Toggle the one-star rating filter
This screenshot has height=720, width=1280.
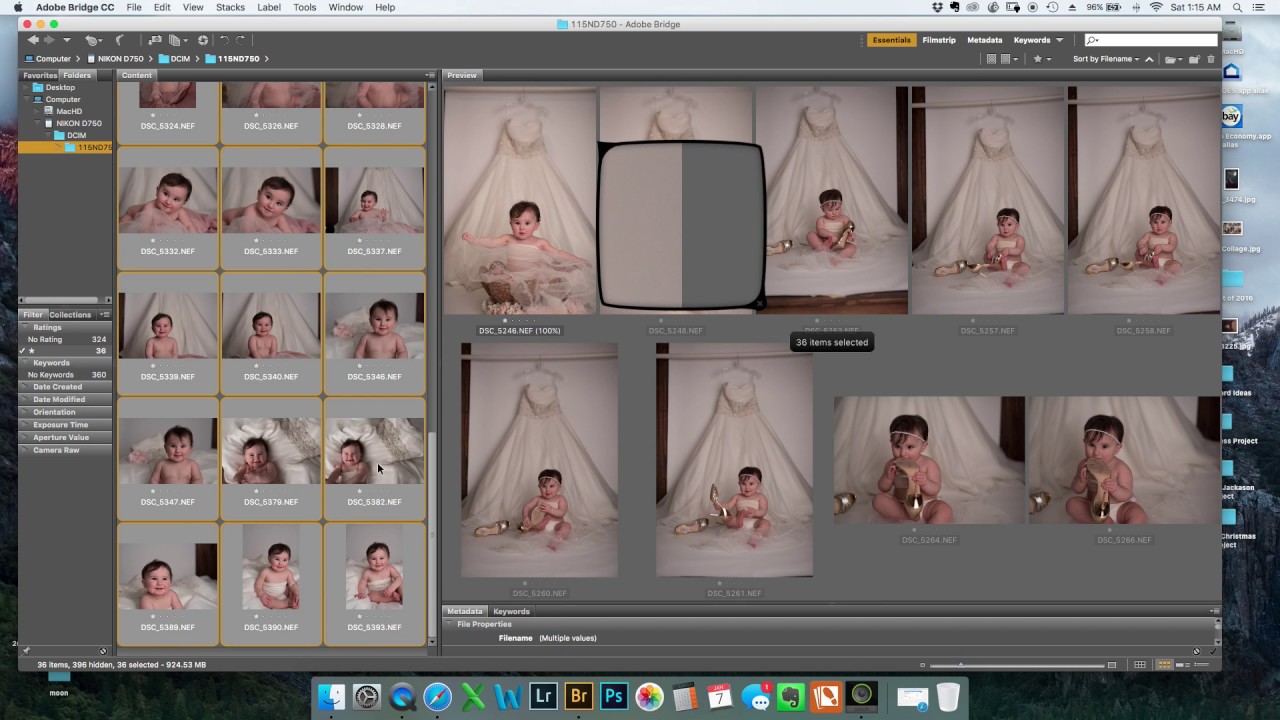coord(65,351)
